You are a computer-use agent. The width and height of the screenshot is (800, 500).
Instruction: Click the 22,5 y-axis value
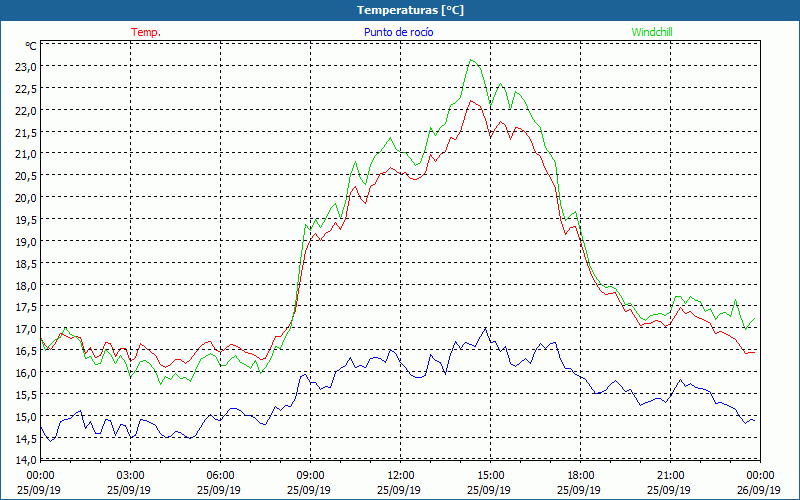(x=27, y=89)
